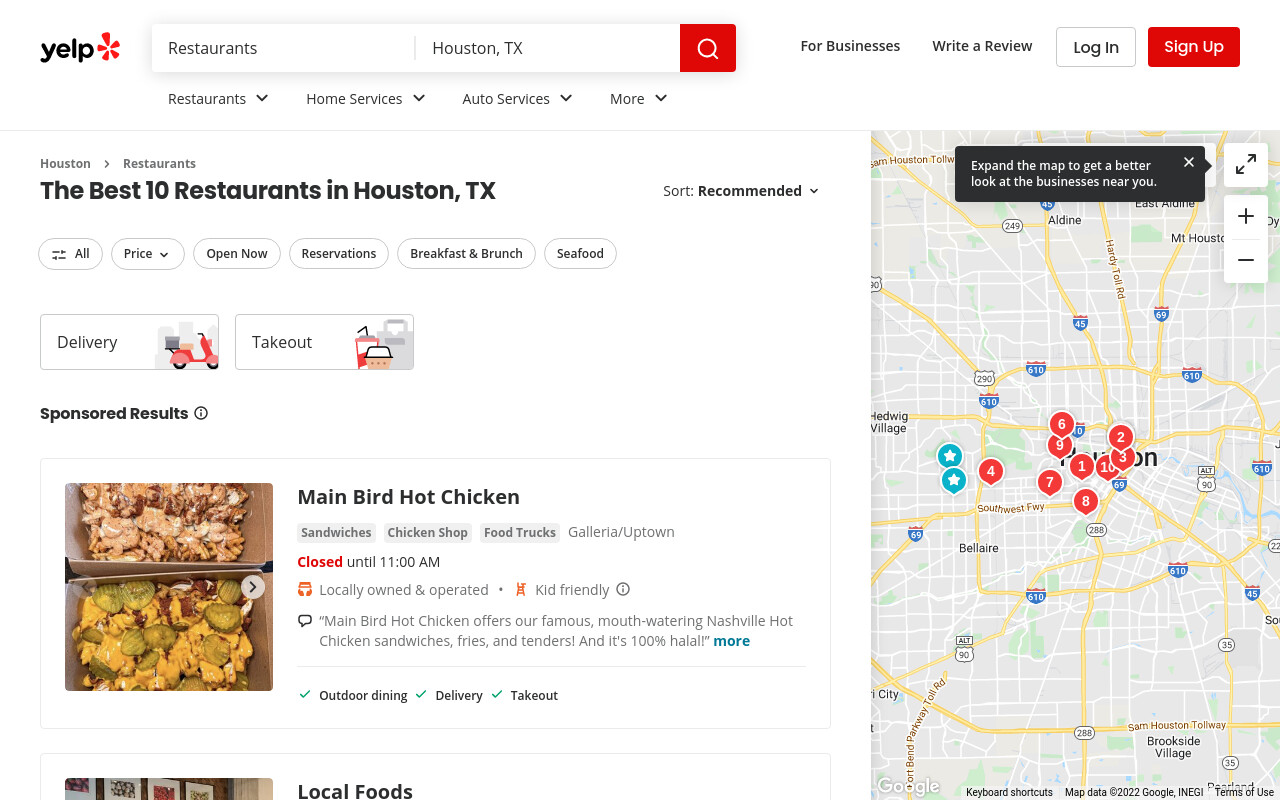
Task: Select map pin number 3
Action: [x=1124, y=459]
